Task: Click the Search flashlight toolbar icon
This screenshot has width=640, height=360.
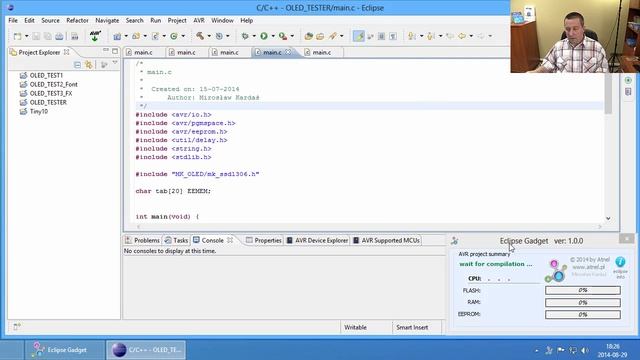Action: 333,36
